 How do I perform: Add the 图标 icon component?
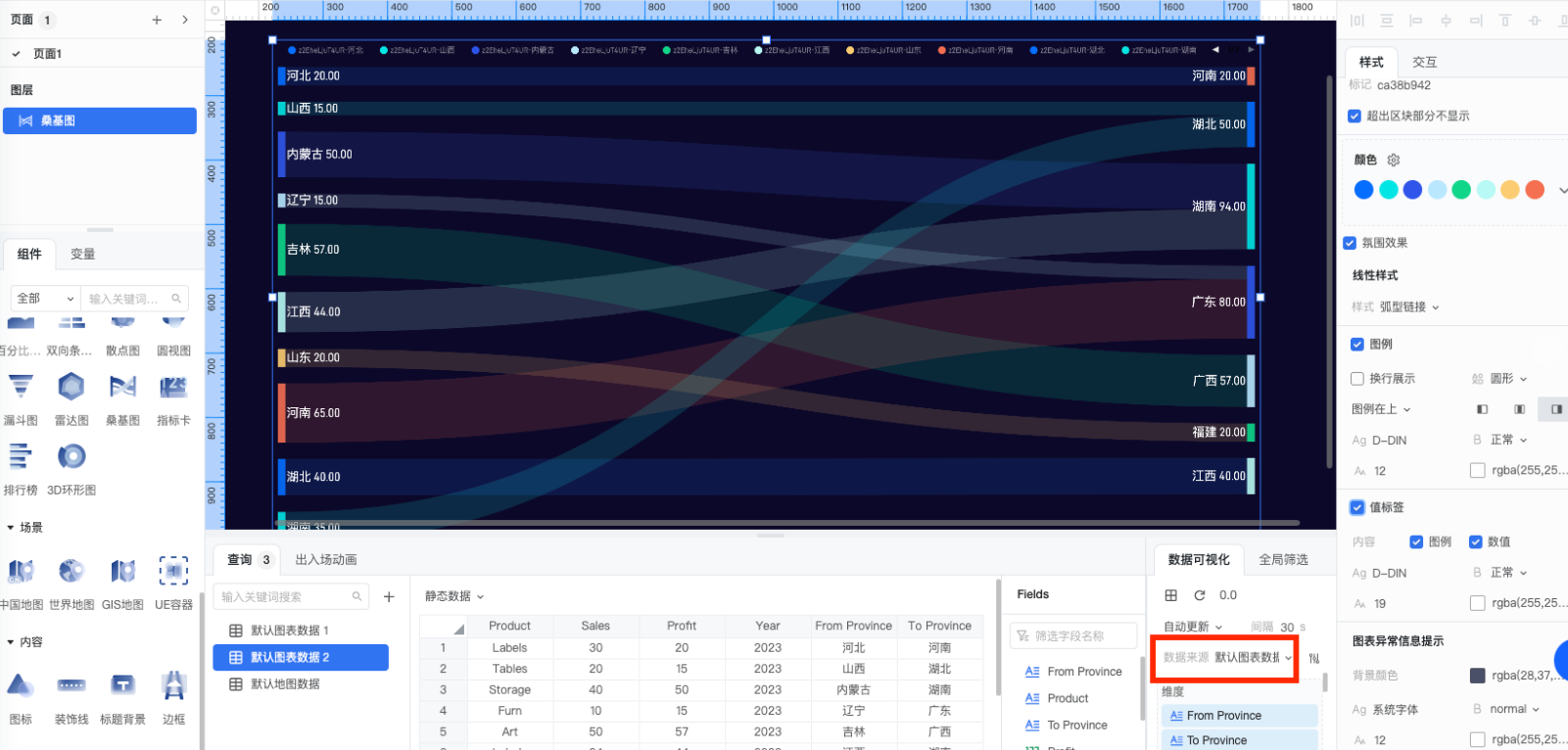tap(21, 697)
